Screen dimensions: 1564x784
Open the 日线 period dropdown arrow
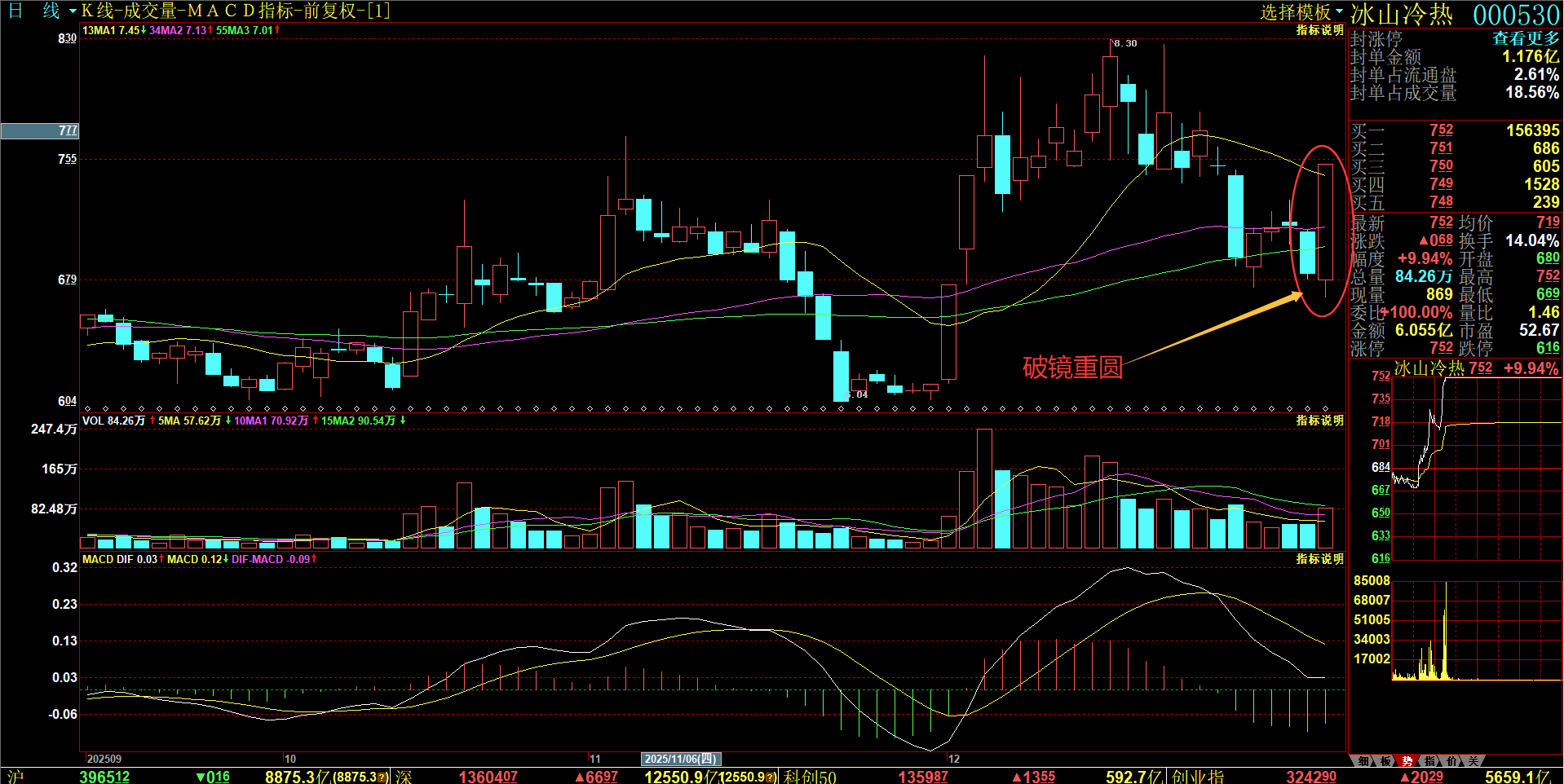[73, 11]
